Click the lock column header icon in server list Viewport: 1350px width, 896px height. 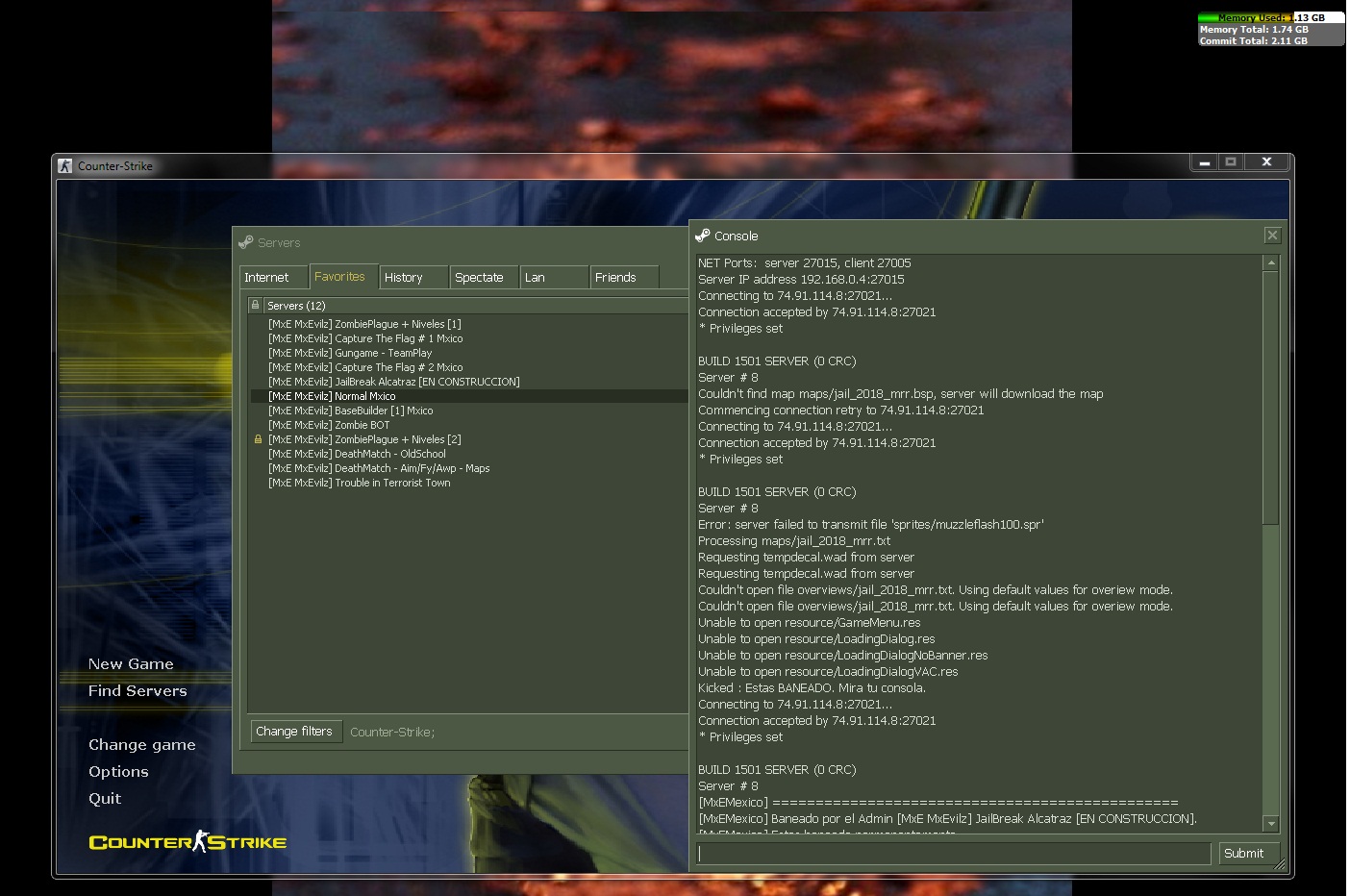click(255, 305)
